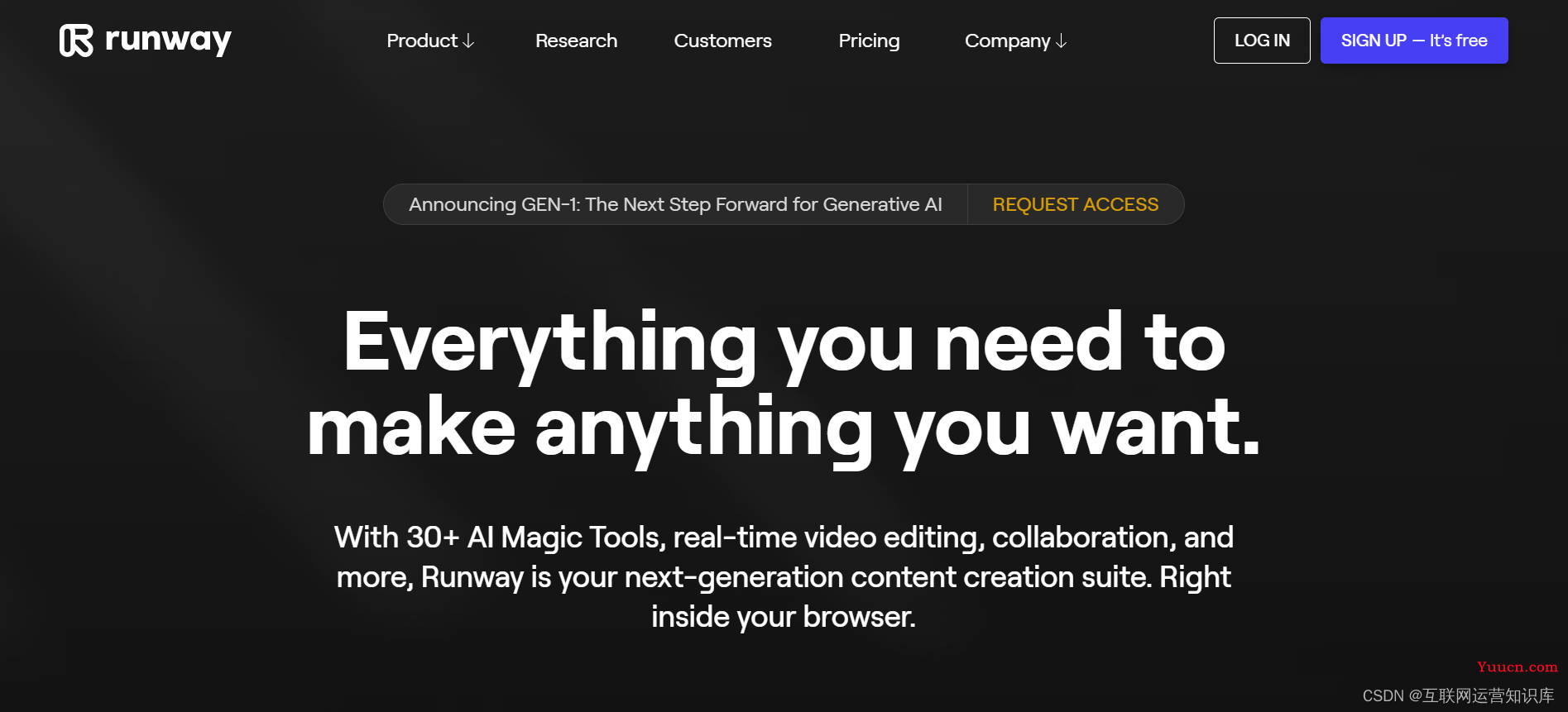Expand the Company dropdown arrow

tap(1061, 41)
